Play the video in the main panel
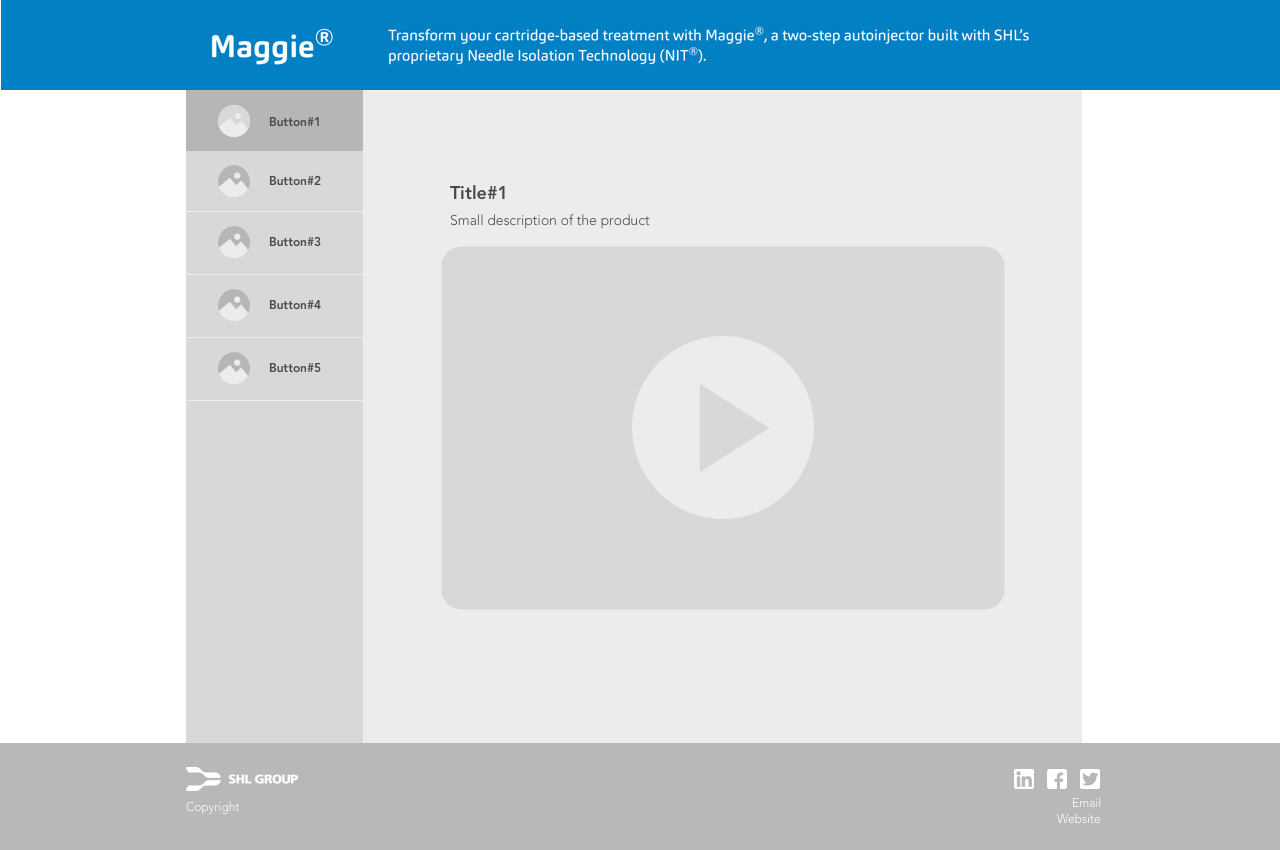Image resolution: width=1280 pixels, height=850 pixels. coord(723,428)
